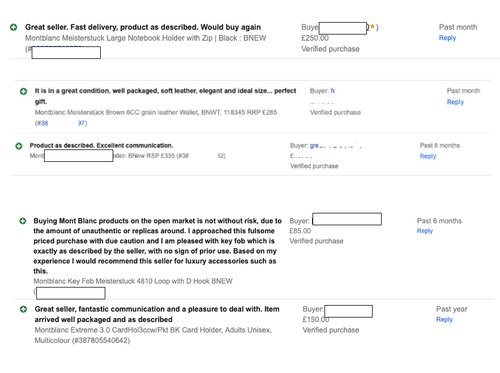500x373 pixels.
Task: Click positive icon beside Brown Wallet feedback
Action: pyautogui.click(x=23, y=91)
